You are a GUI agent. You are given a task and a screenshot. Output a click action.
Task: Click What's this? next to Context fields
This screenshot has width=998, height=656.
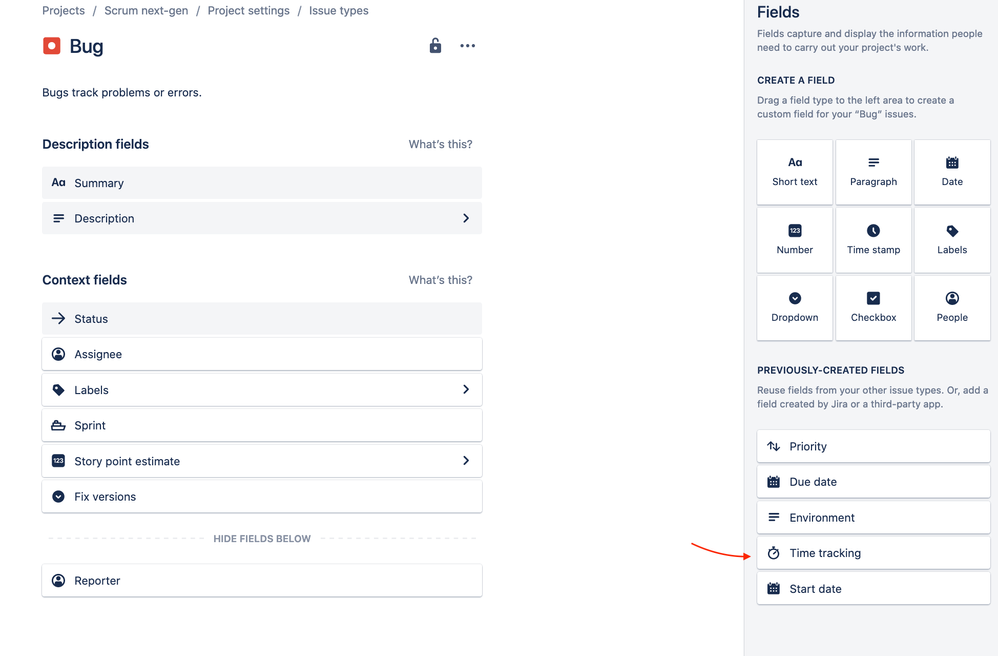(440, 280)
